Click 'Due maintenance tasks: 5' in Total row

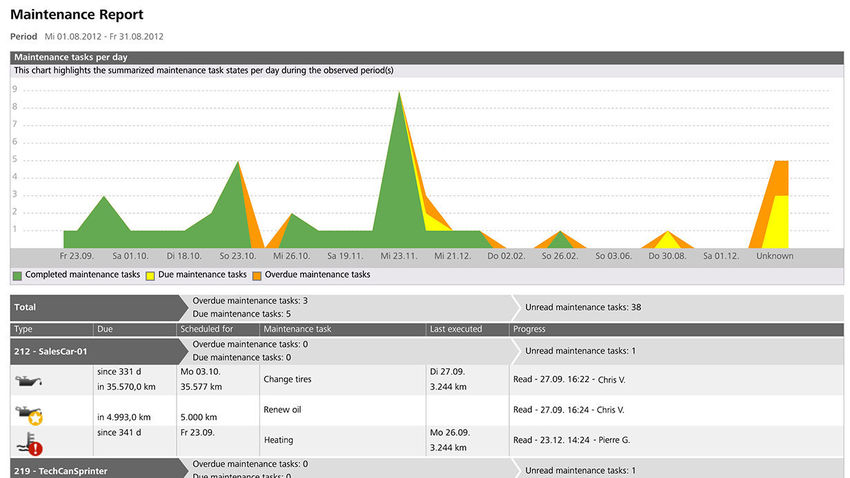pyautogui.click(x=242, y=314)
